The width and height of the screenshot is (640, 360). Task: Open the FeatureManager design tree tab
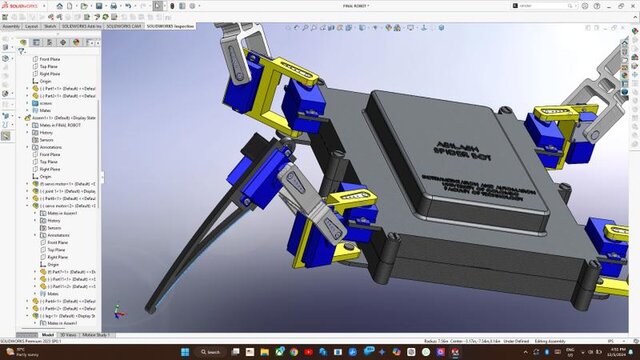[23, 42]
